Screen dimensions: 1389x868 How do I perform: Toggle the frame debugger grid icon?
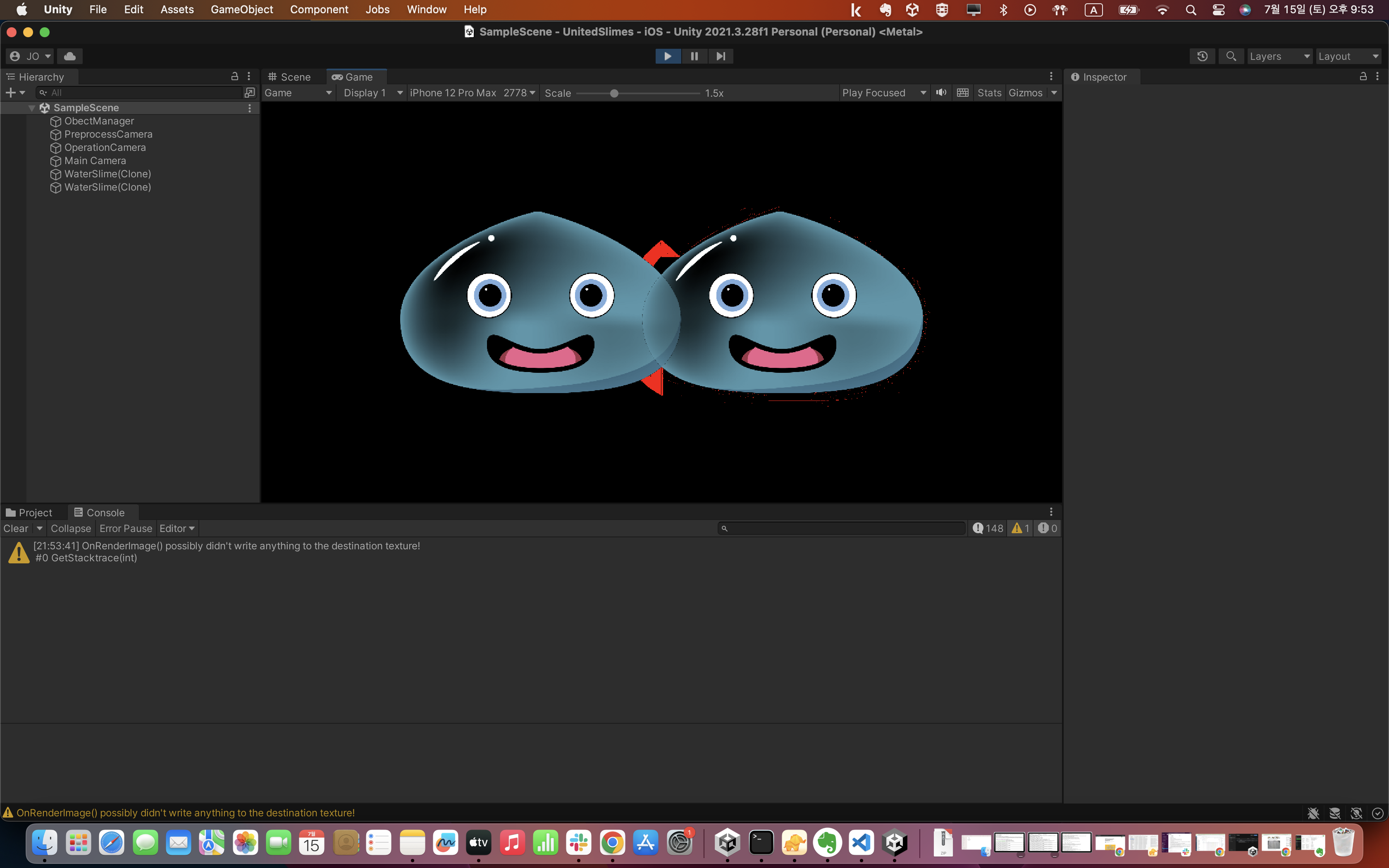click(962, 93)
